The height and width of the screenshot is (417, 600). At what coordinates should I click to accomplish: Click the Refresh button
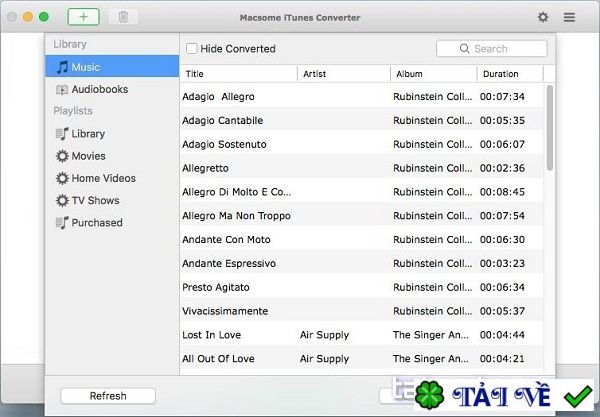coord(108,396)
